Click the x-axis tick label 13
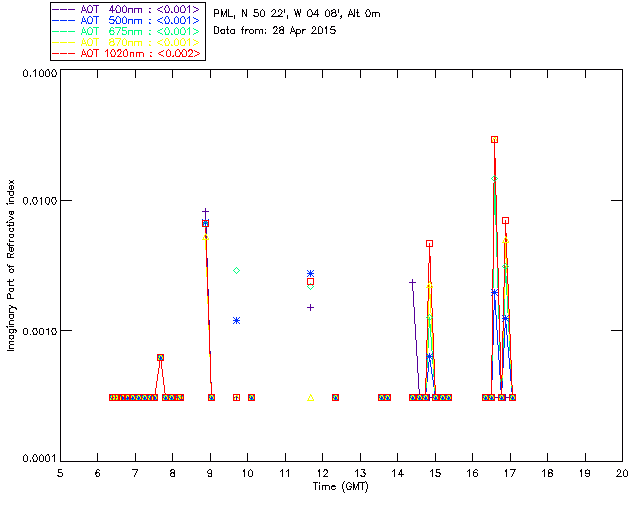 coord(360,473)
